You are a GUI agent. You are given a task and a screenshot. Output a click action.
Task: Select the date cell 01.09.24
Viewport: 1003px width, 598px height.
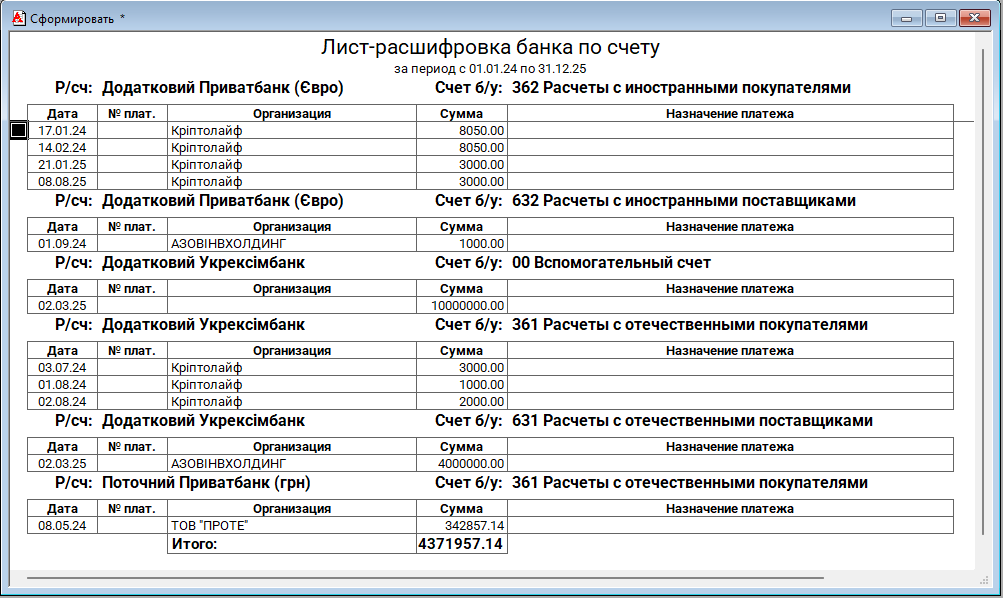62,244
